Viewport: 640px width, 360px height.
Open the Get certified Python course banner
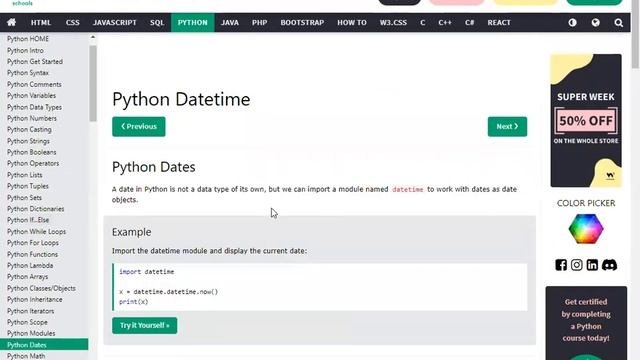point(586,322)
